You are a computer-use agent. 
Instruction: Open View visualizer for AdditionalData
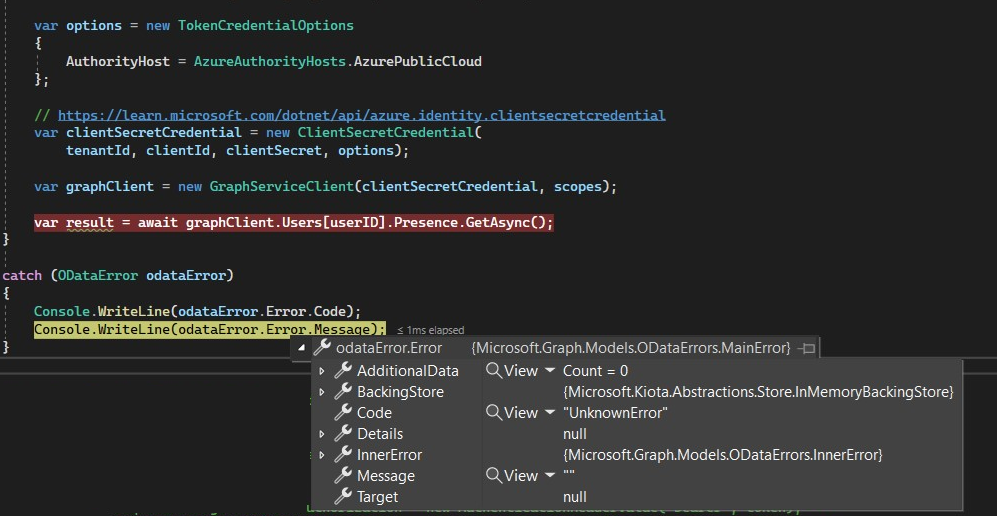pos(513,370)
